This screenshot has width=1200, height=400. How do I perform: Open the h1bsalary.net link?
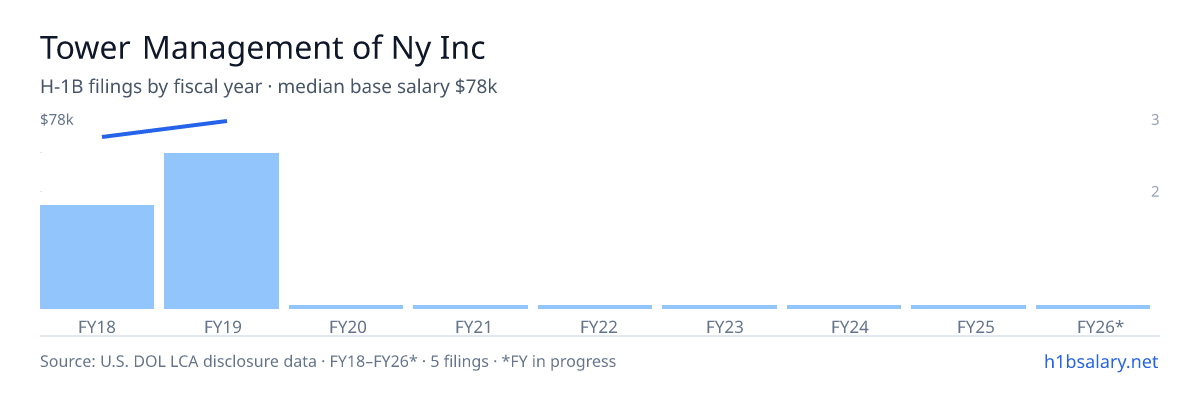1101,361
